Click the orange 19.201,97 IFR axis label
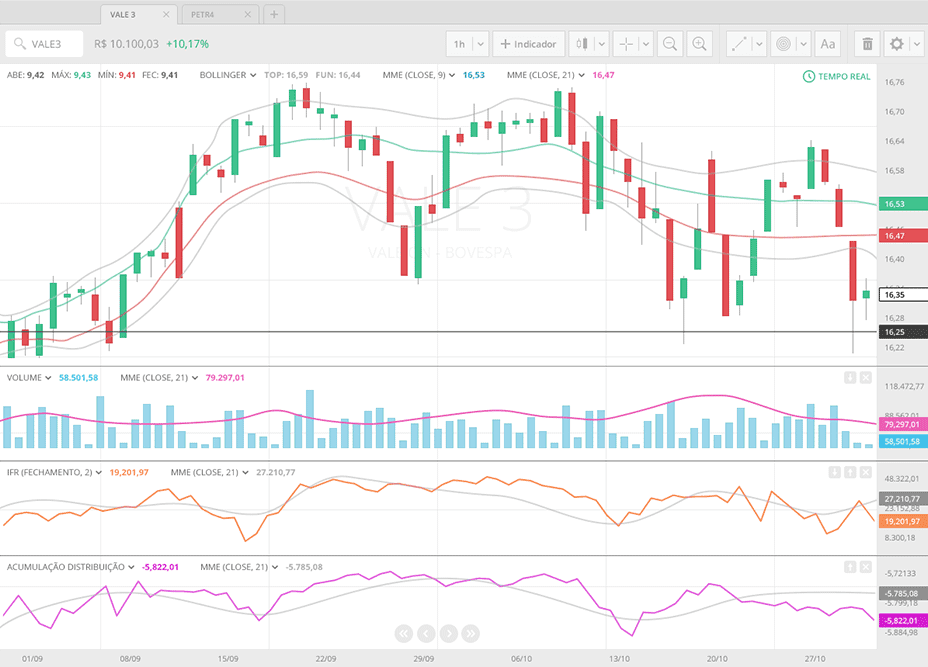Image resolution: width=928 pixels, height=667 pixels. click(903, 521)
